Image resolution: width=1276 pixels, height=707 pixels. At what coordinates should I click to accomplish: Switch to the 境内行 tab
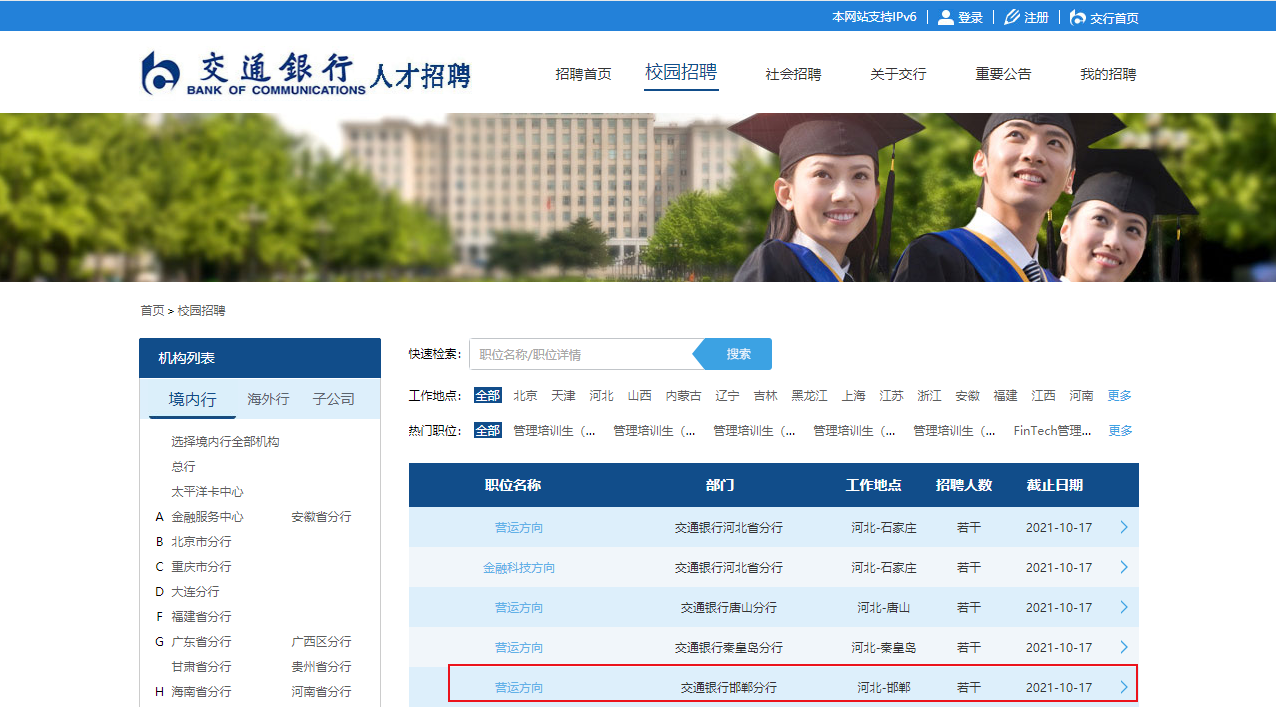click(192, 399)
